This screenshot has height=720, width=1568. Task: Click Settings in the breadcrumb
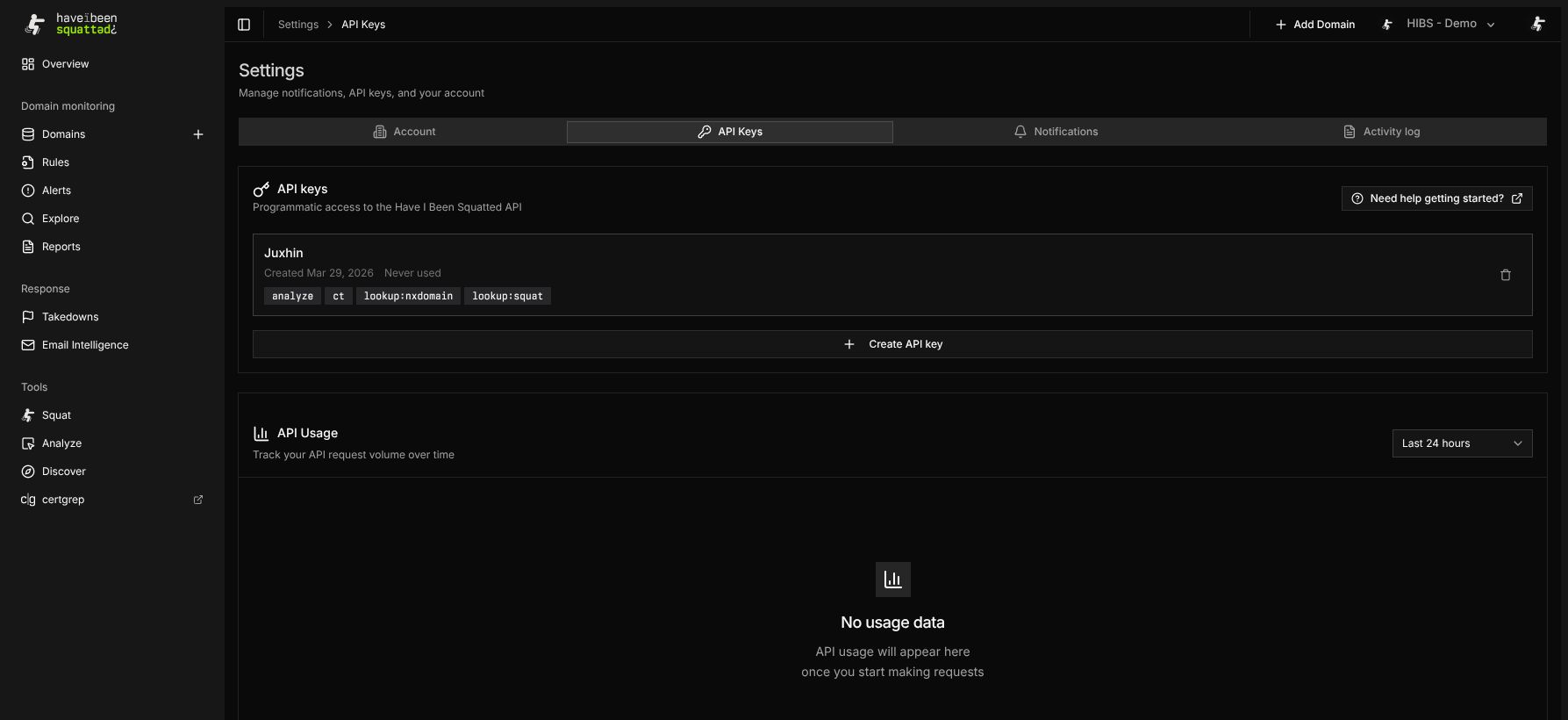click(298, 25)
